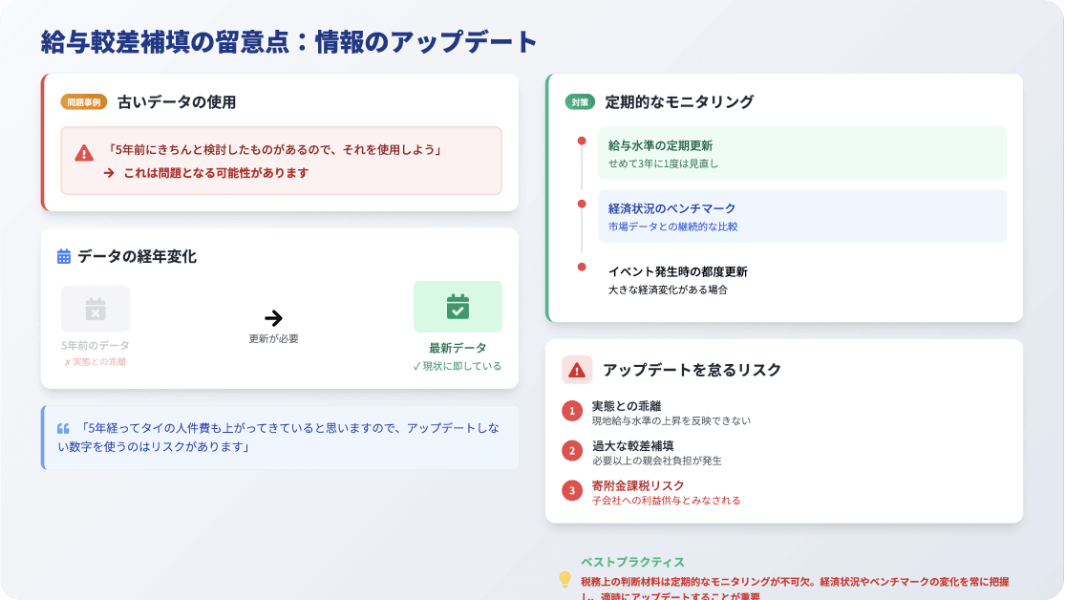Click the red circle number 1 badge
Screen dimensions: 1066x600
tap(572, 411)
